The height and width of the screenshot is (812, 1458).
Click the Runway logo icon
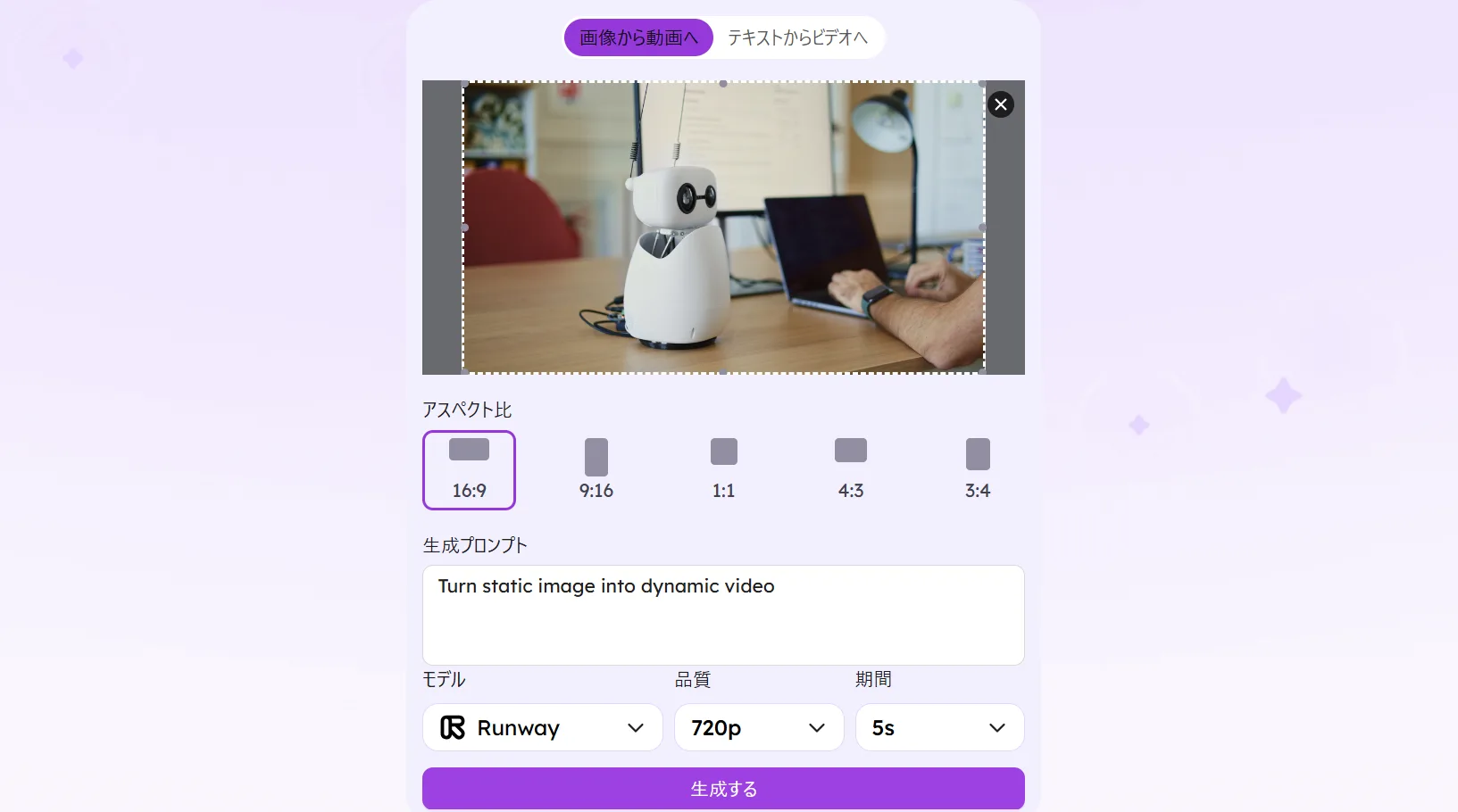coord(453,727)
